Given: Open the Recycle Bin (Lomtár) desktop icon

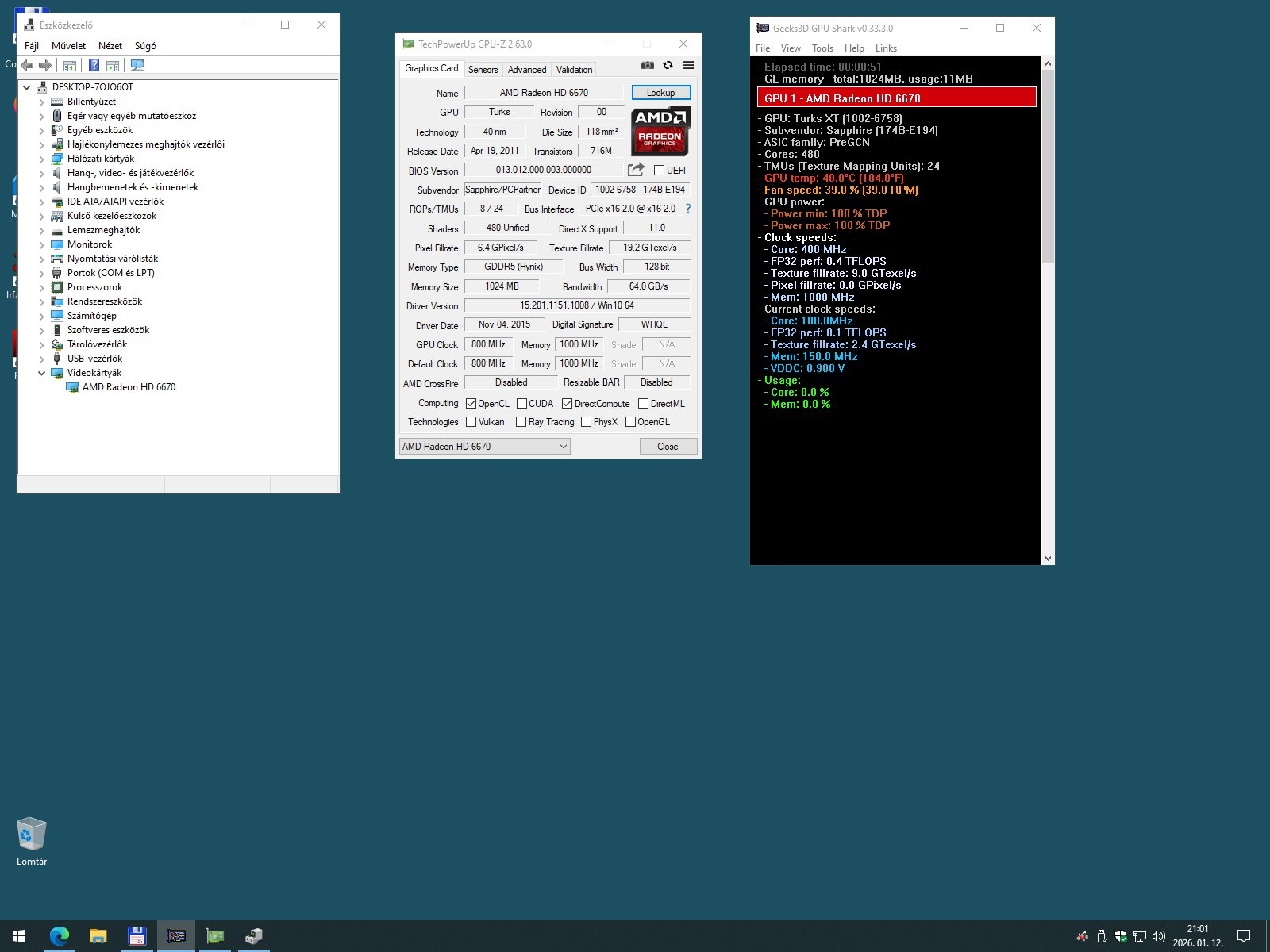Looking at the screenshot, I should 32,842.
